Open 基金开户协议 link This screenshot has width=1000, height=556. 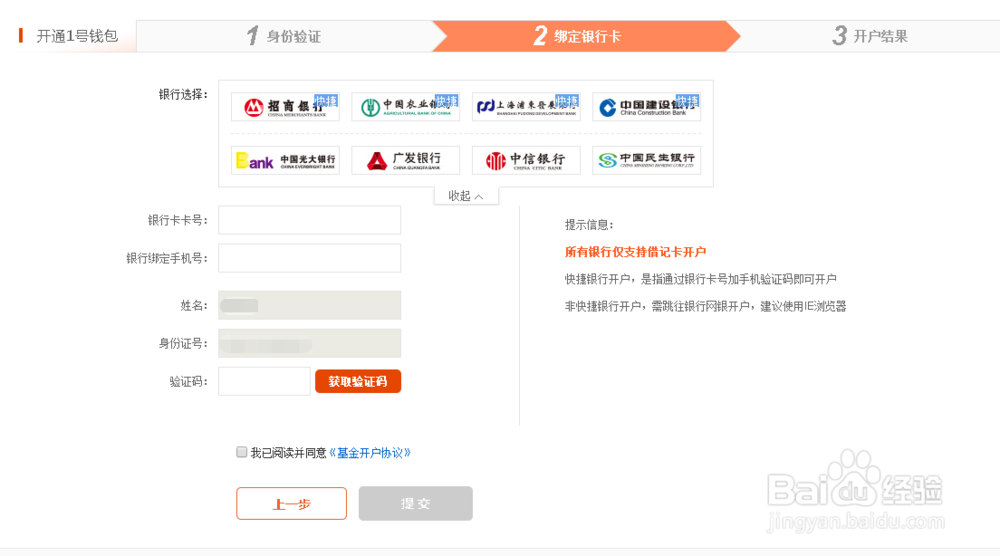coord(369,453)
